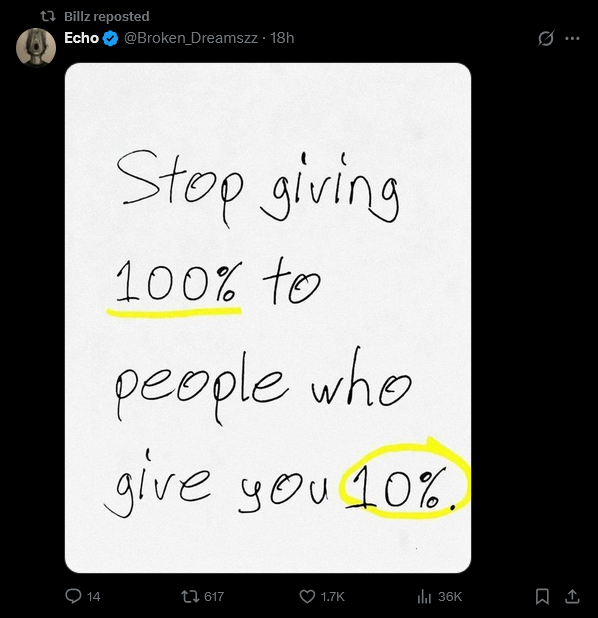The image size is (598, 618).
Task: Click the blue verified badge next to Echo
Action: coord(110,38)
